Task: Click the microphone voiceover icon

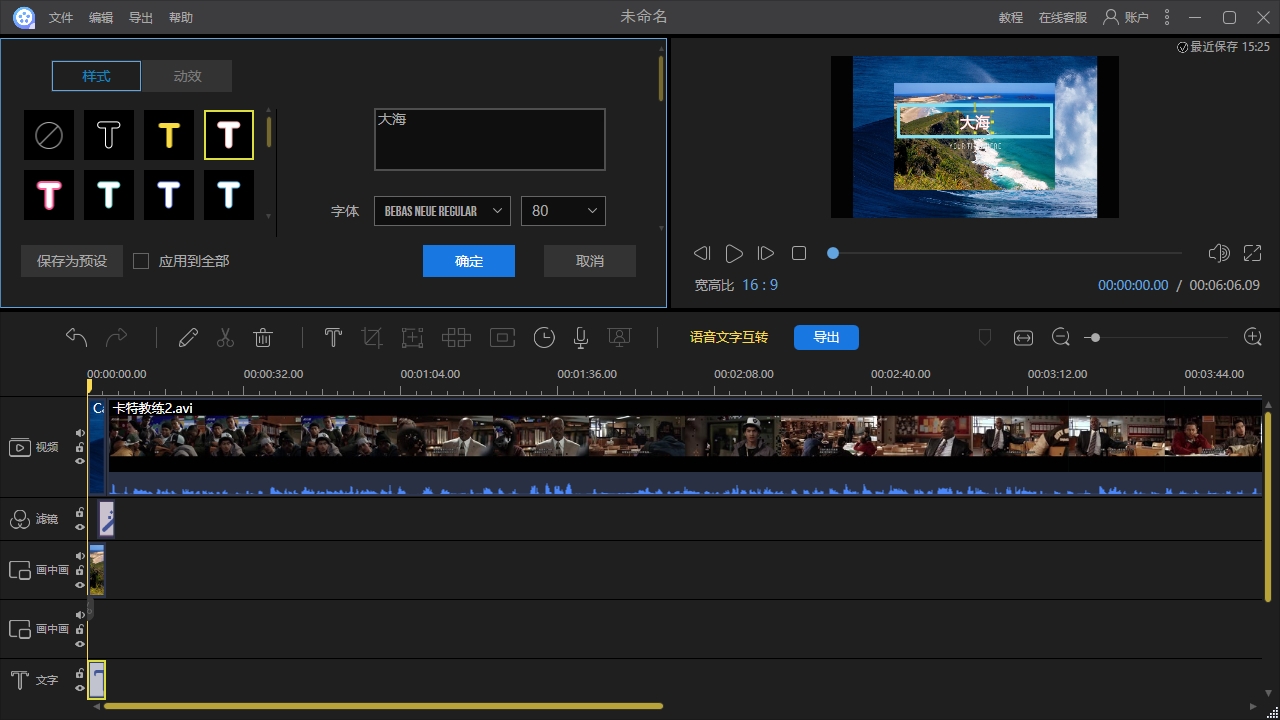Action: (580, 338)
